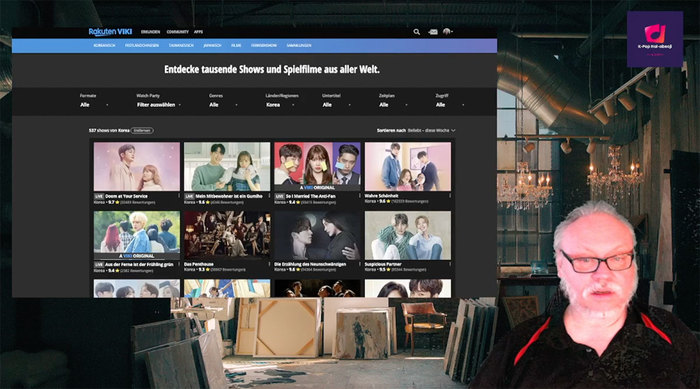Viewport: 700px width, 389px height.
Task: Click the Entfernen filter chip button
Action: coord(142,130)
